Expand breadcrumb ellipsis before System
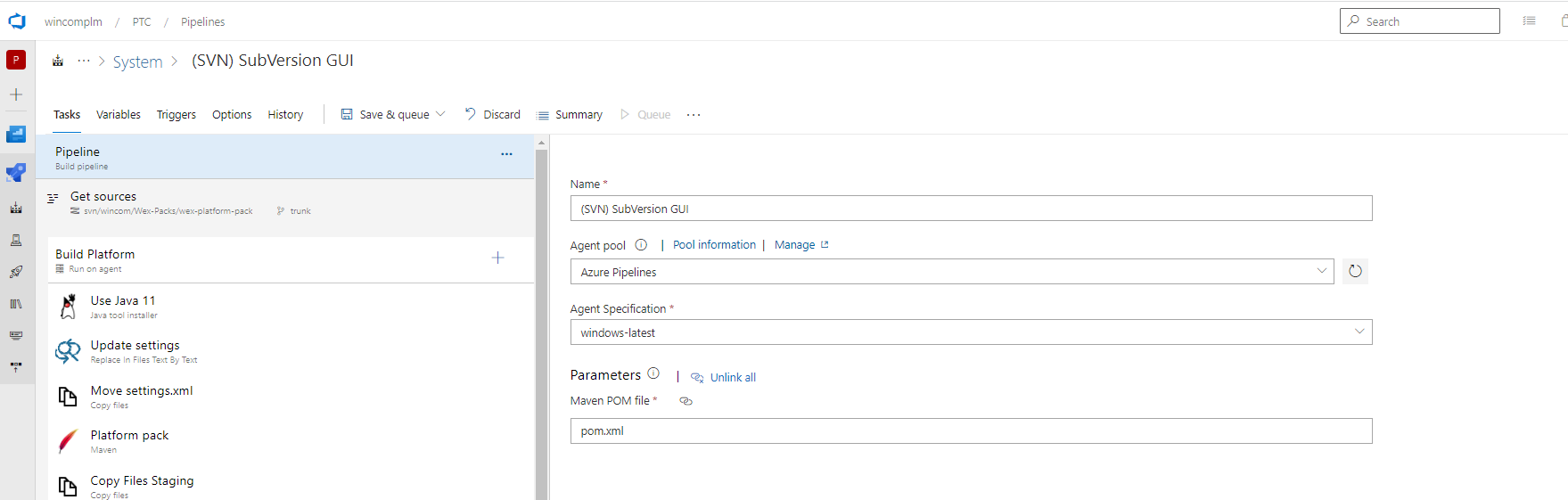The image size is (1568, 500). (84, 61)
